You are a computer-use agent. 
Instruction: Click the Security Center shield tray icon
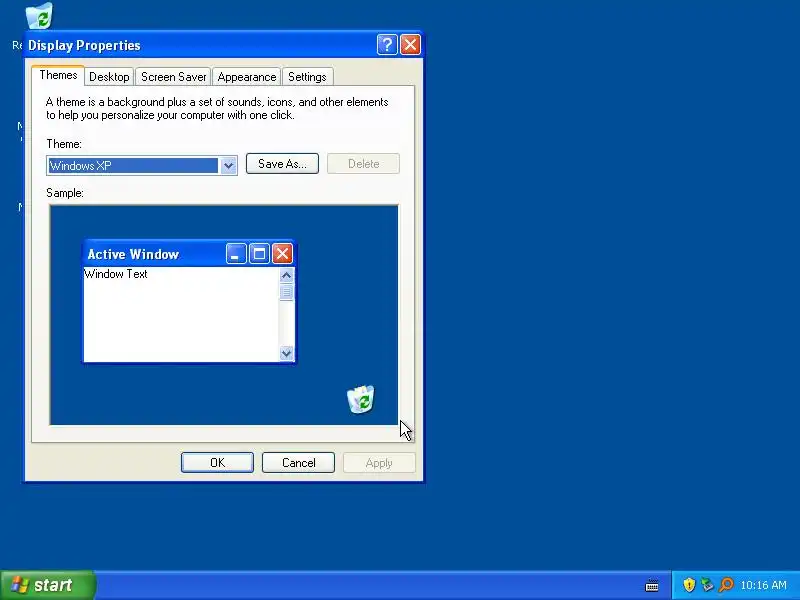coord(689,585)
